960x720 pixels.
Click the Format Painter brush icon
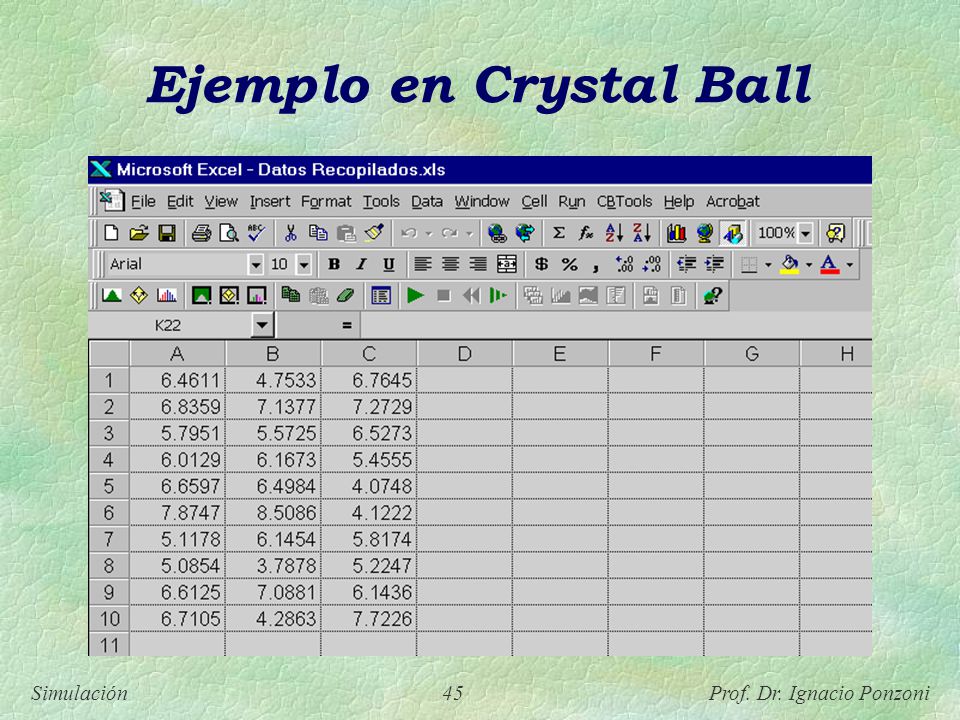[374, 233]
